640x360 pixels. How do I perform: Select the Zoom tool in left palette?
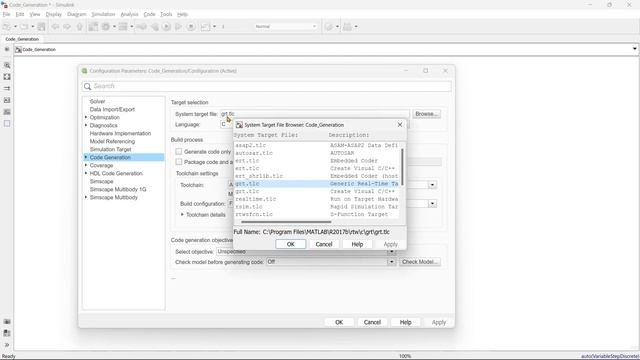pyautogui.click(x=7, y=65)
